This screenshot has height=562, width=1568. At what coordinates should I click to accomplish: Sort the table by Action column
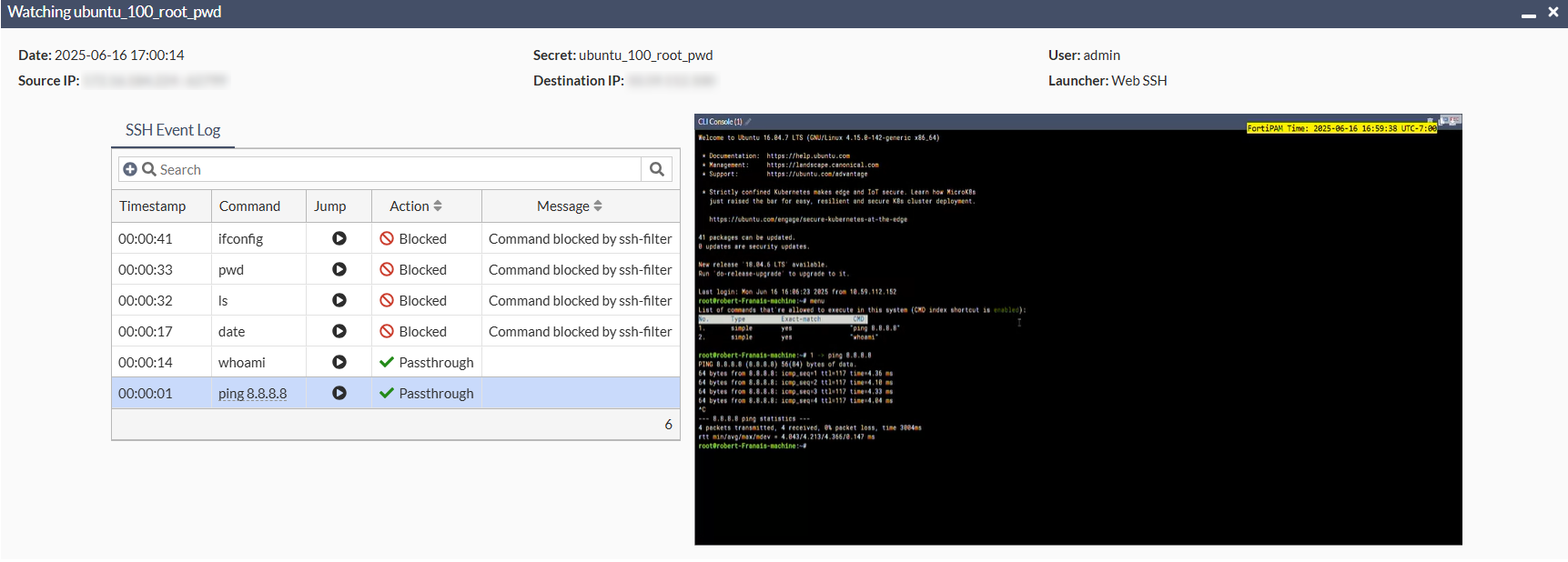(416, 206)
